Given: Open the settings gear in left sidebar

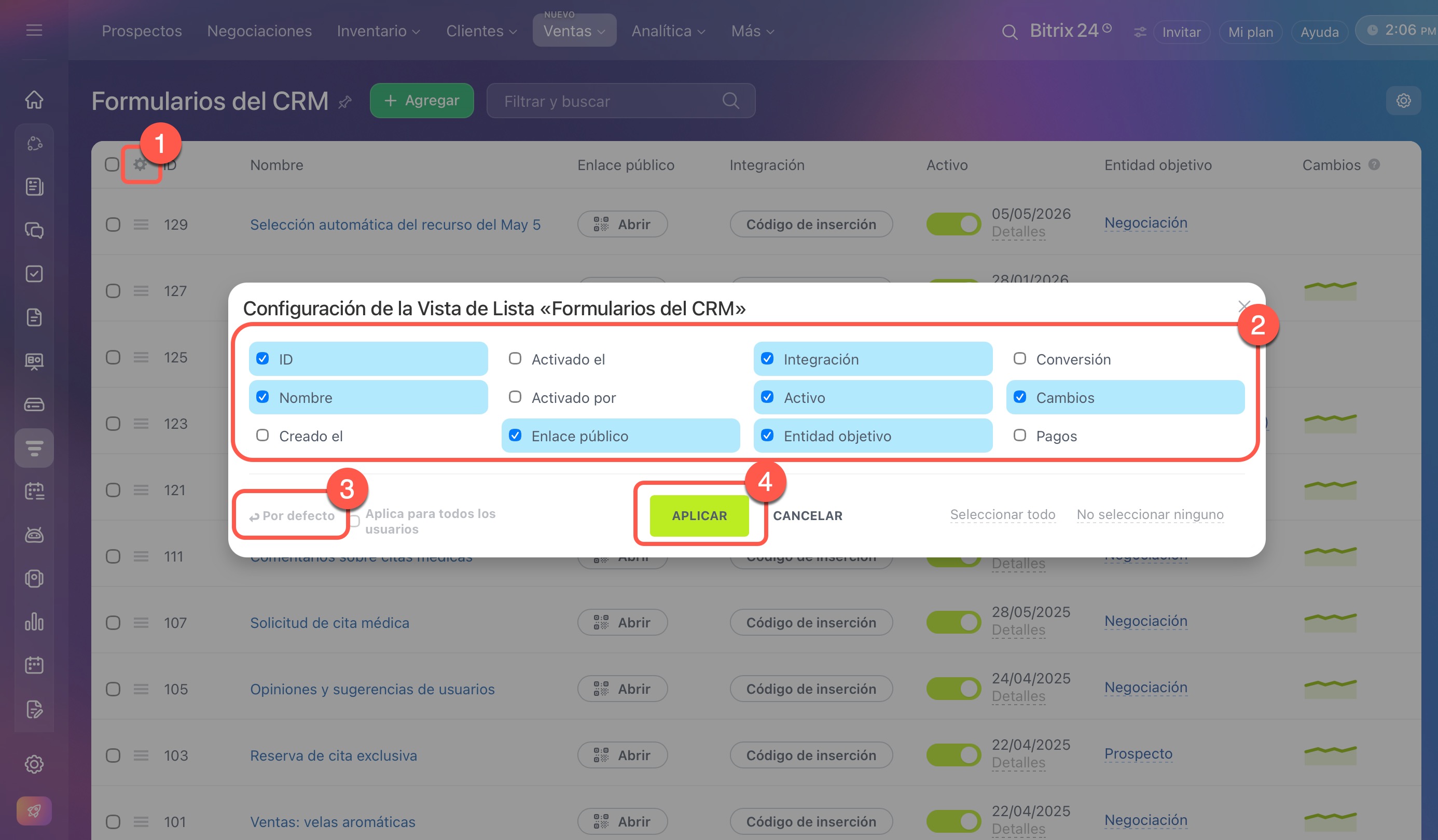Looking at the screenshot, I should [34, 764].
